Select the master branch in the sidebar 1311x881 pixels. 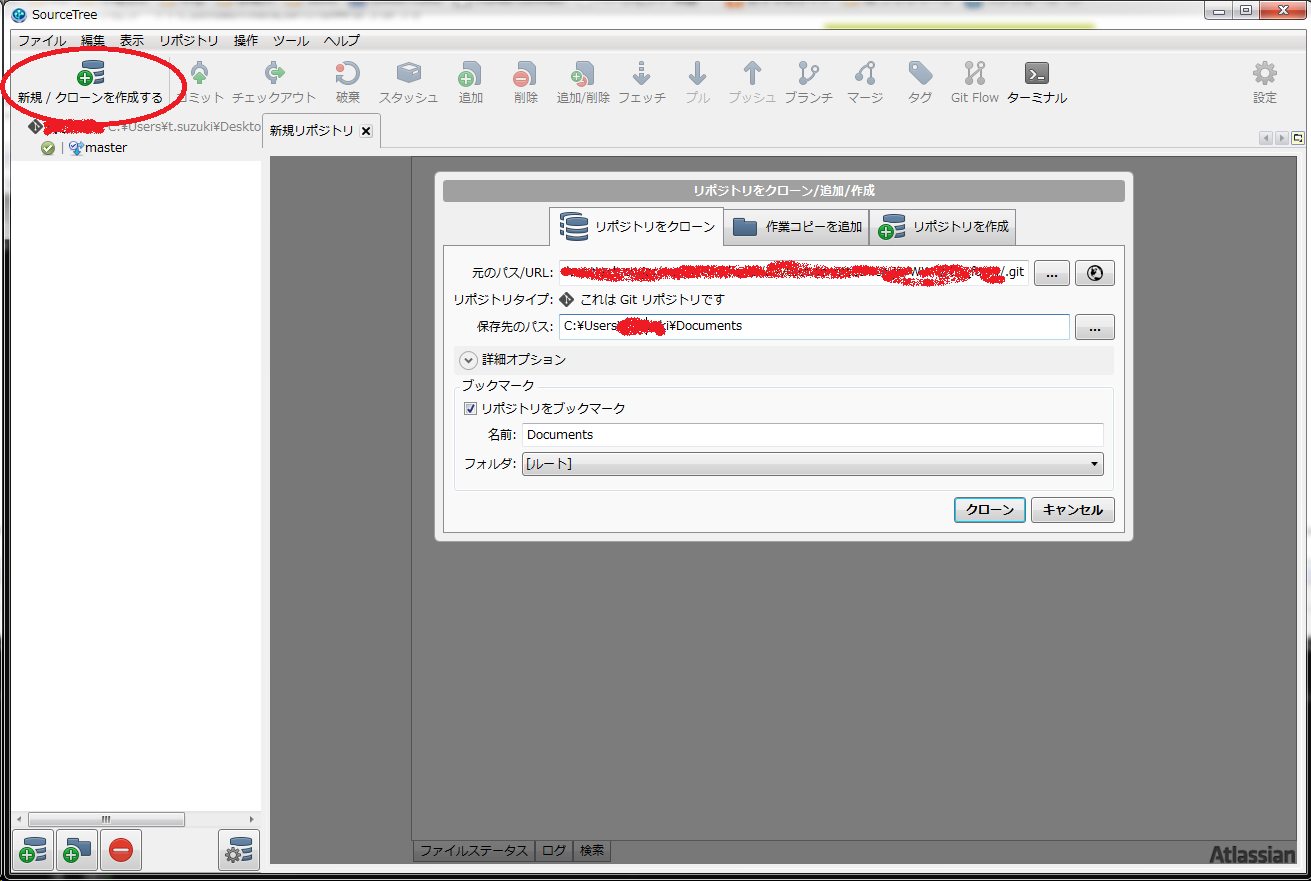click(x=106, y=148)
